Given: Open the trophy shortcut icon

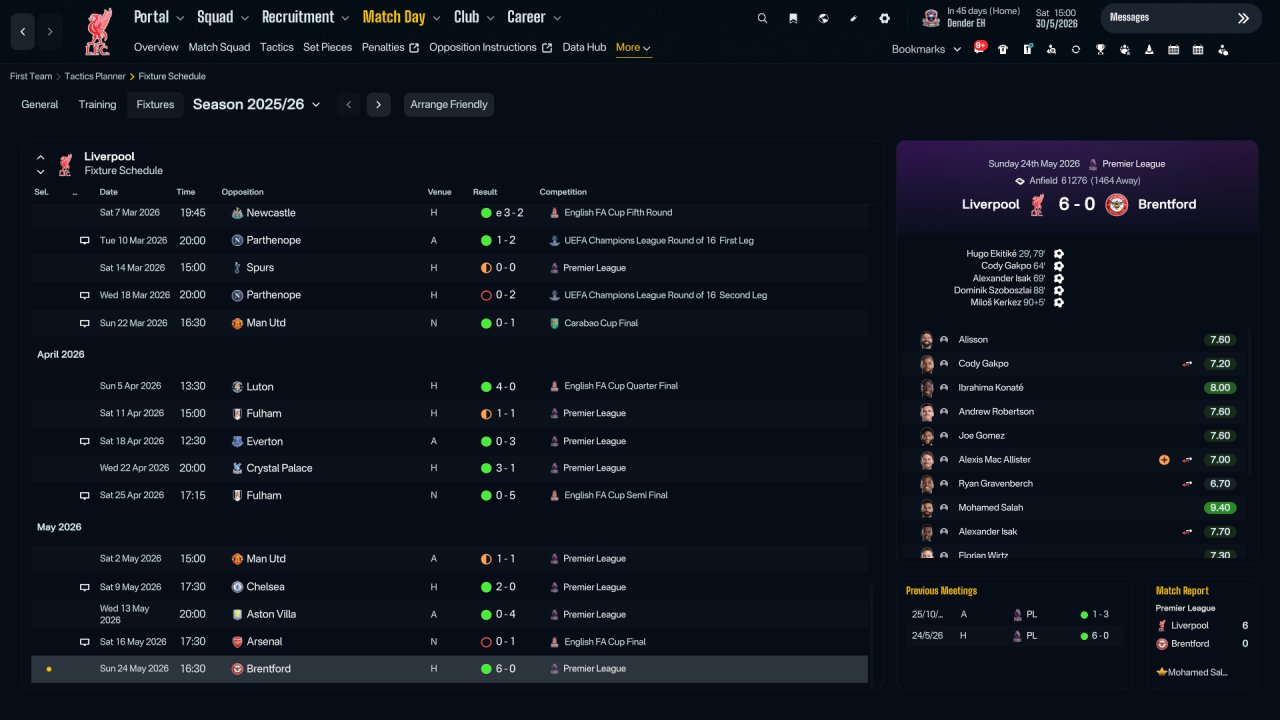Looking at the screenshot, I should [x=1100, y=49].
